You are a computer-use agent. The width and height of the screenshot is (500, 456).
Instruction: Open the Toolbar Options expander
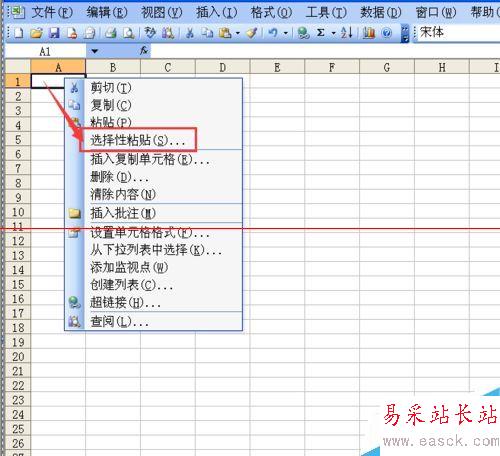pos(405,33)
